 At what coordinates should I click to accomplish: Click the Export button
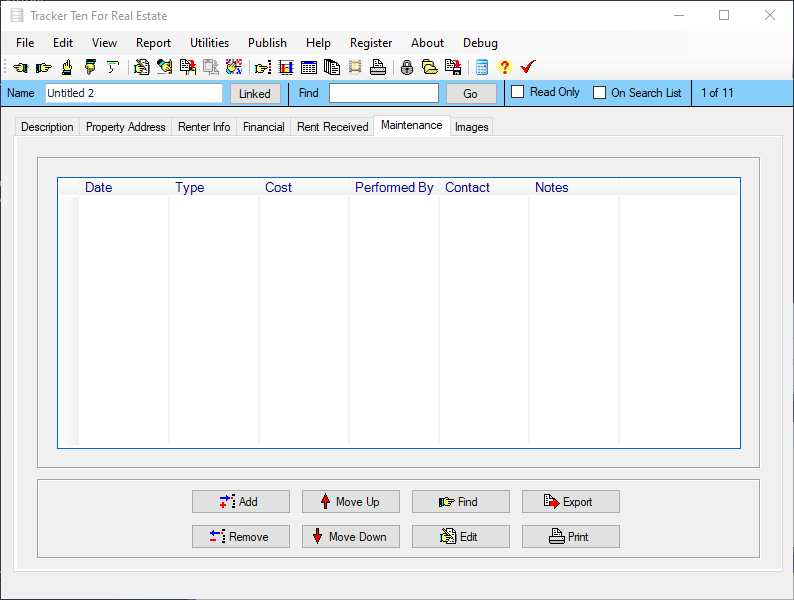point(571,501)
